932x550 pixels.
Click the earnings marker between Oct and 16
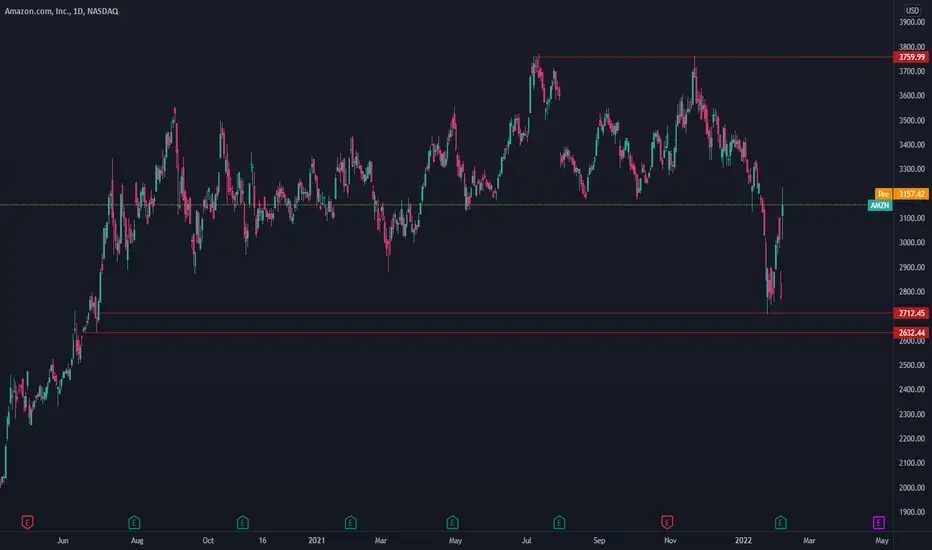pyautogui.click(x=243, y=523)
